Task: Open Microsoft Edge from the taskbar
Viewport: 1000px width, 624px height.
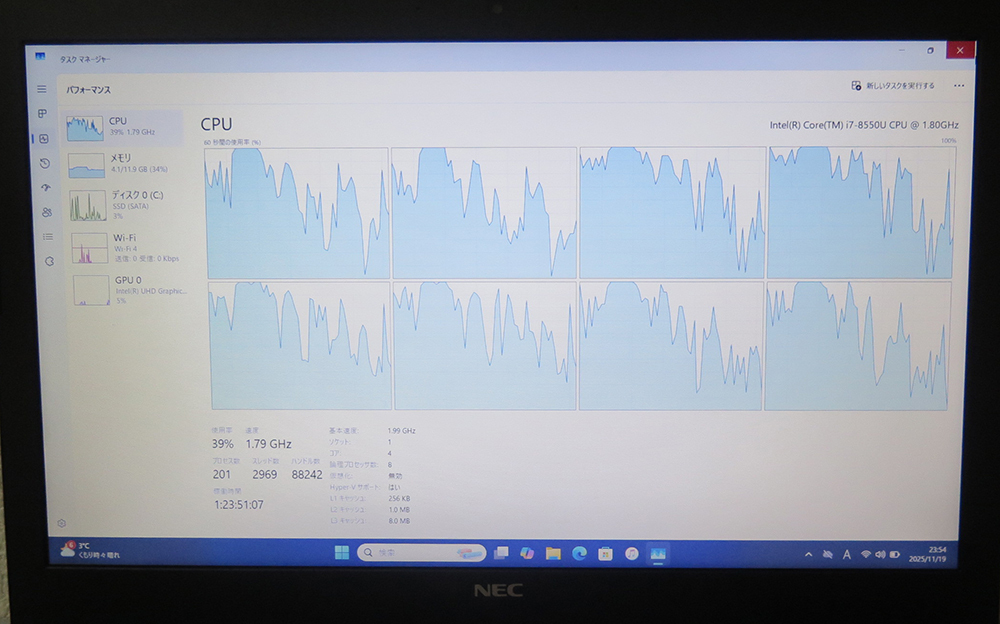Action: 579,553
